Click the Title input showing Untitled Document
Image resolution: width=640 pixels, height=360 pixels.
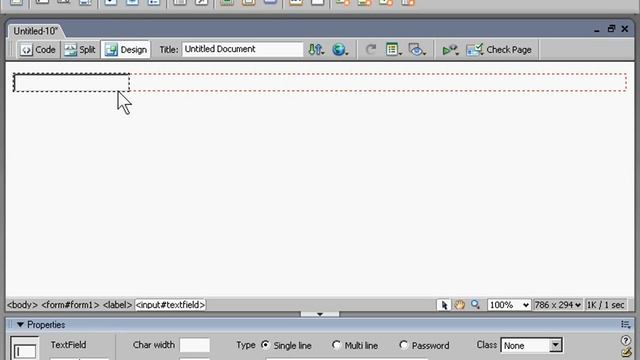[x=242, y=49]
